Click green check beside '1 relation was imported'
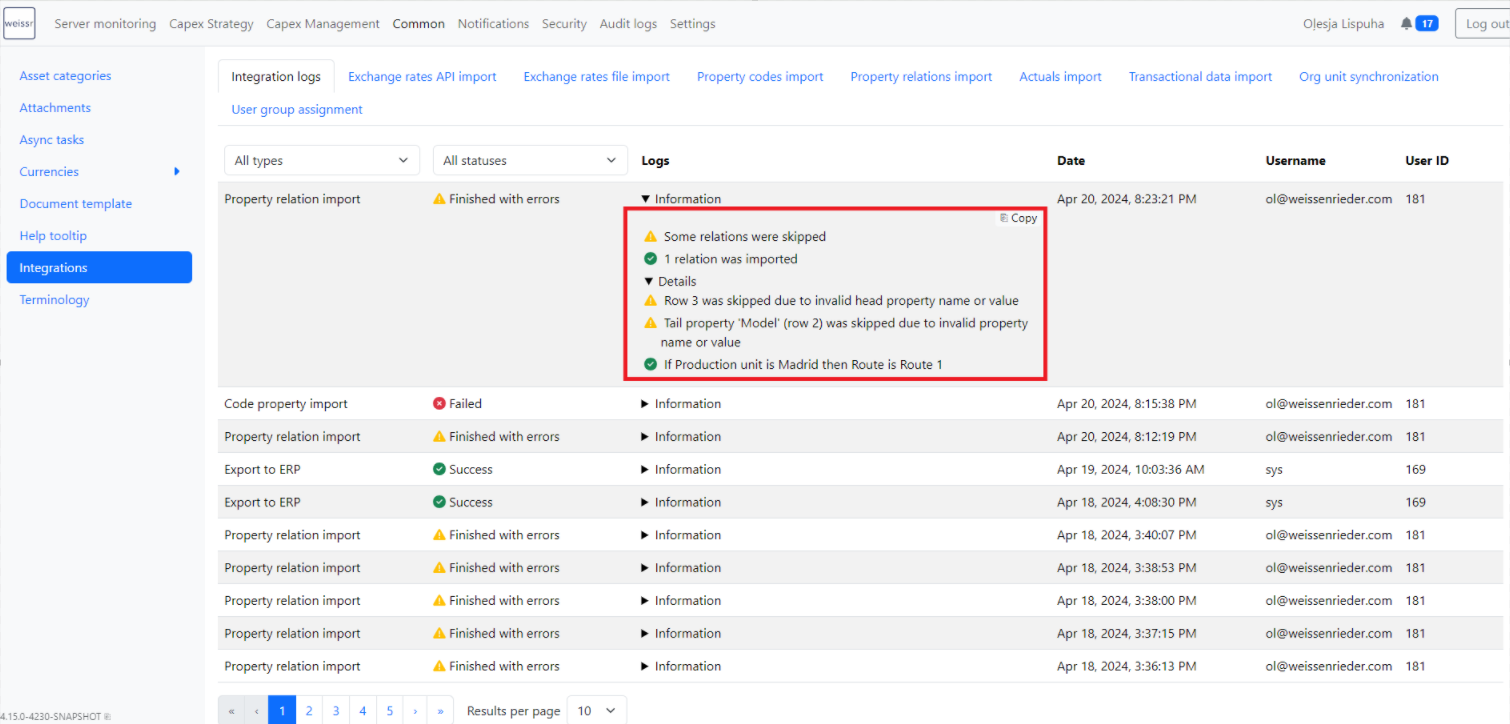The image size is (1510, 724). (651, 259)
